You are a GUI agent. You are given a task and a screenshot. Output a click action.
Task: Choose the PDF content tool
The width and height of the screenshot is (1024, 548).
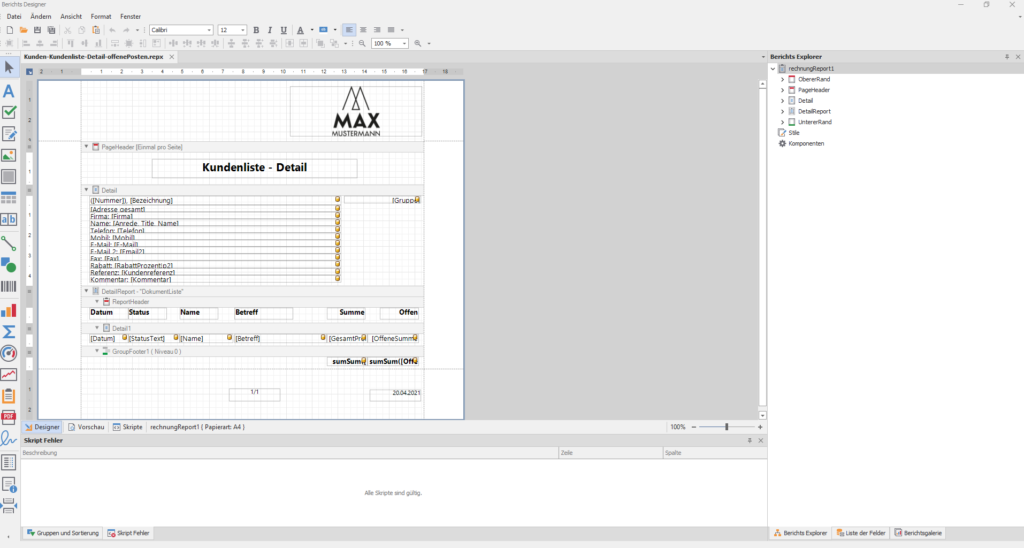pos(9,417)
